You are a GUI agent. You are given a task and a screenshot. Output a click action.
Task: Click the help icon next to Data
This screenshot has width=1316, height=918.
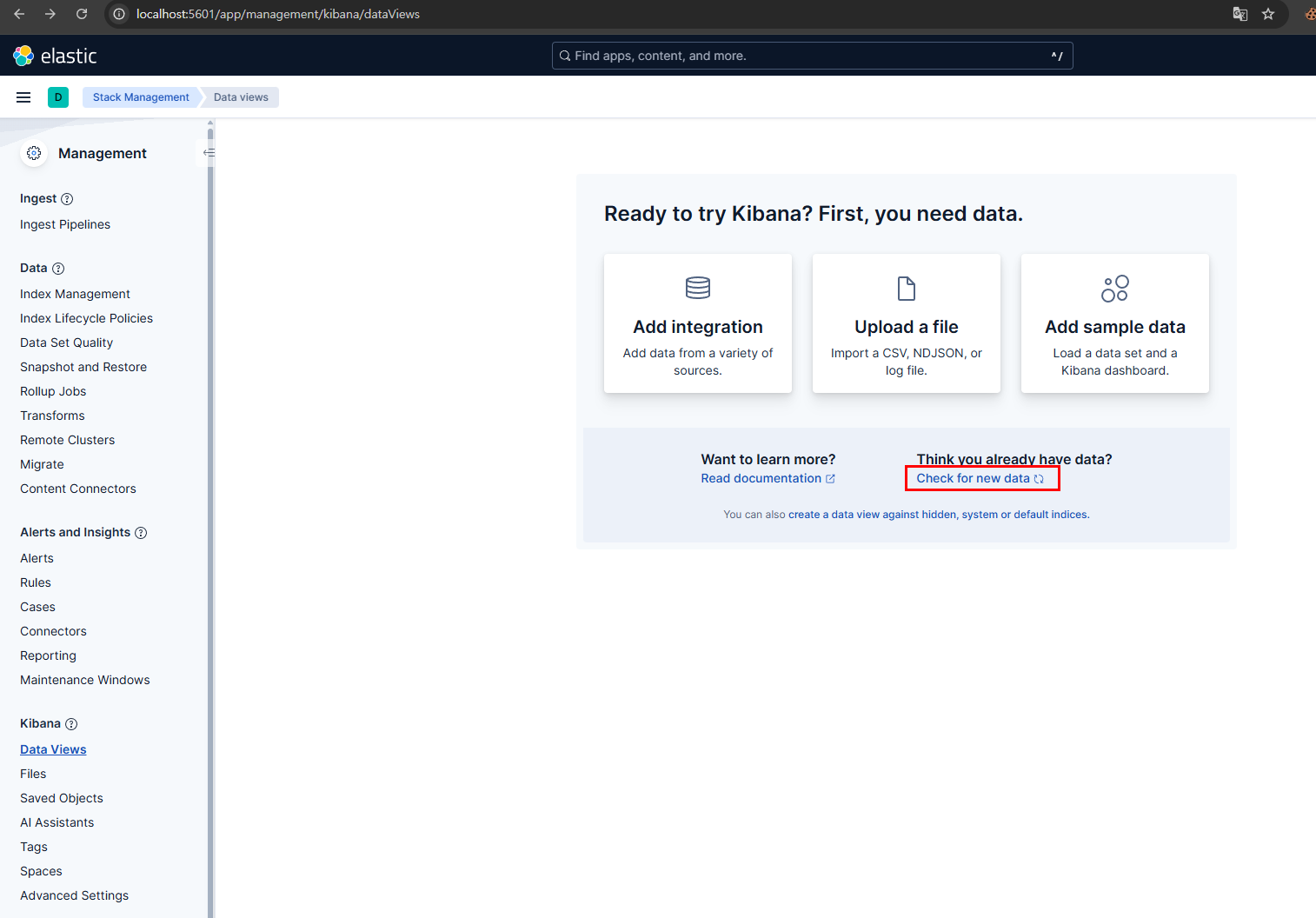58,269
